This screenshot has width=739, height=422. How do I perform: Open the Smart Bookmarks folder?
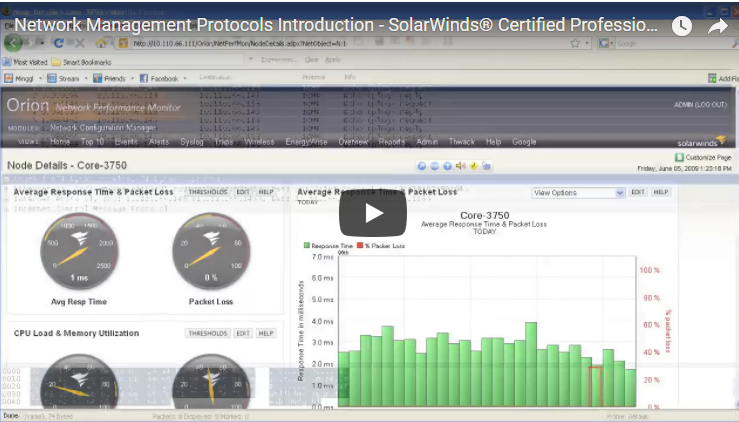pos(81,62)
